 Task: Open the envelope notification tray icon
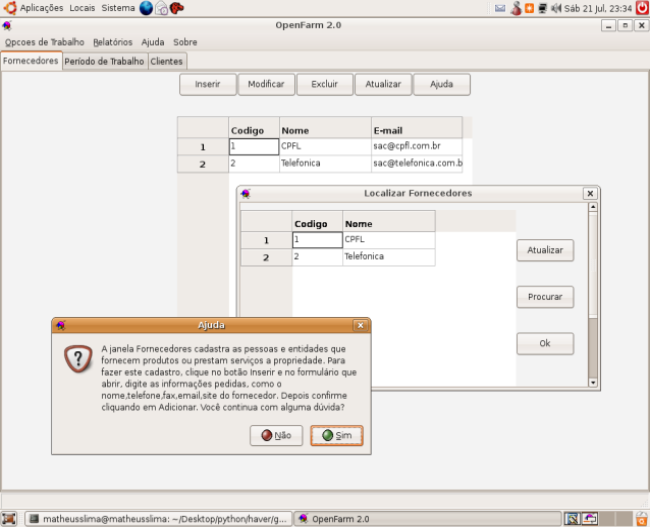point(500,8)
